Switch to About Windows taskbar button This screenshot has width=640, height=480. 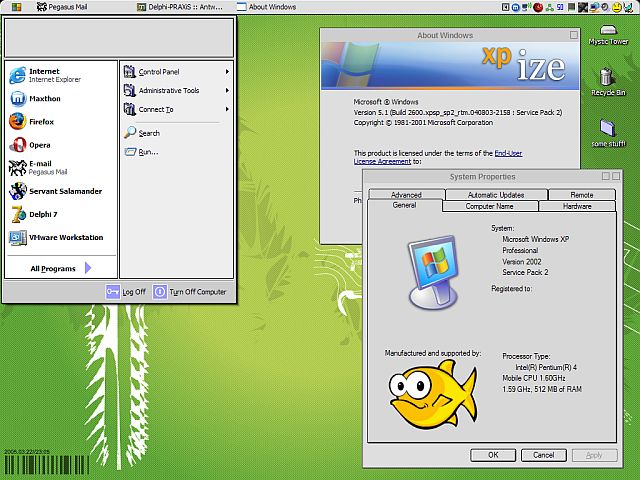click(267, 7)
